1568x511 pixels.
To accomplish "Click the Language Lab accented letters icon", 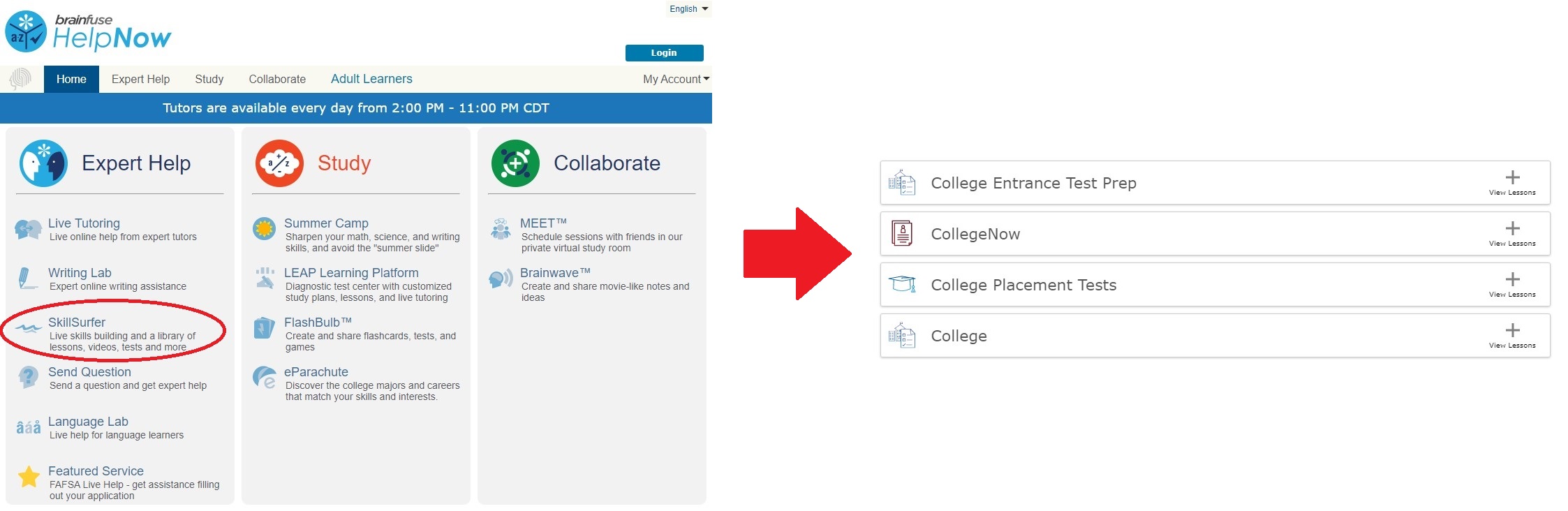I will (x=29, y=427).
